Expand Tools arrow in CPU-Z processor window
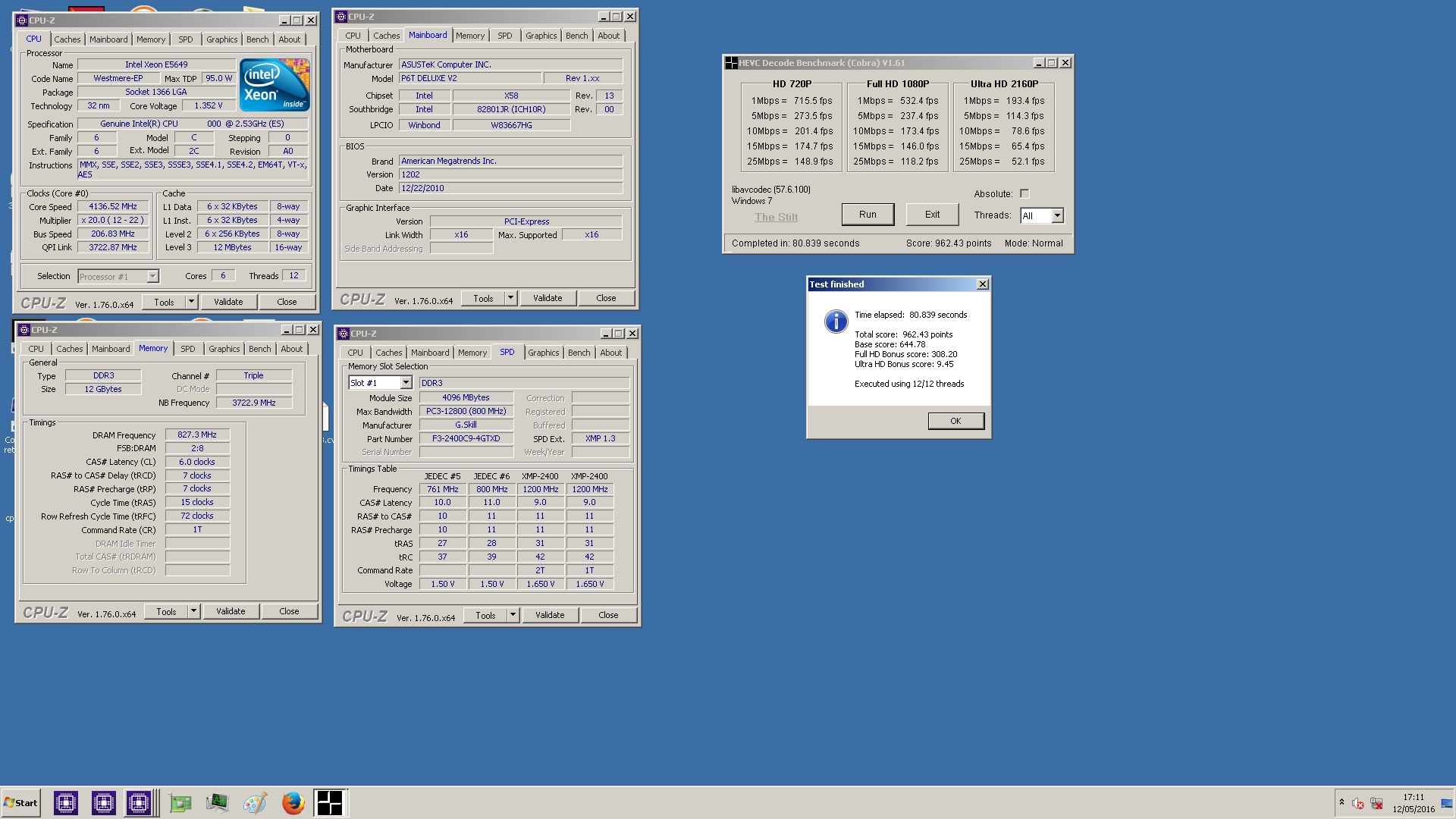The height and width of the screenshot is (819, 1456). [x=191, y=302]
